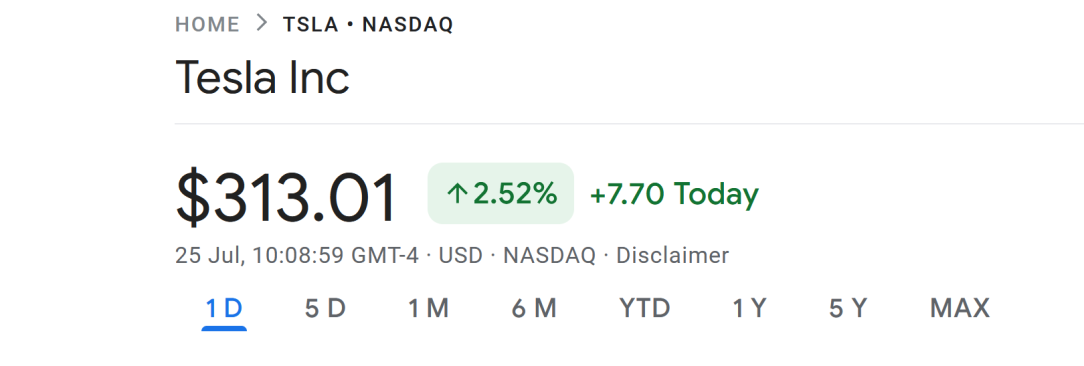
Task: View the 5 Y chart range
Action: click(848, 308)
